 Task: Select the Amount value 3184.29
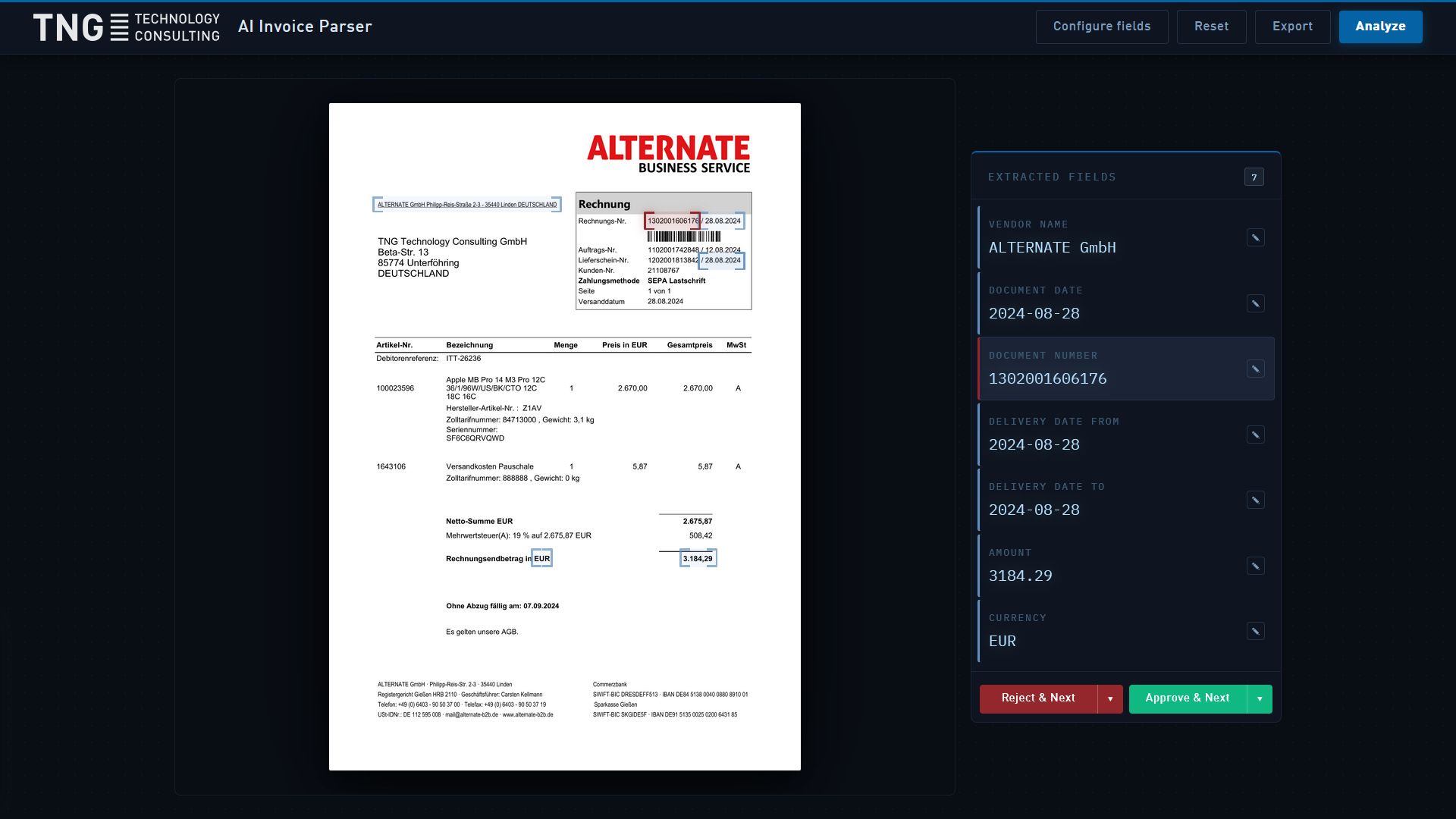(x=1020, y=576)
